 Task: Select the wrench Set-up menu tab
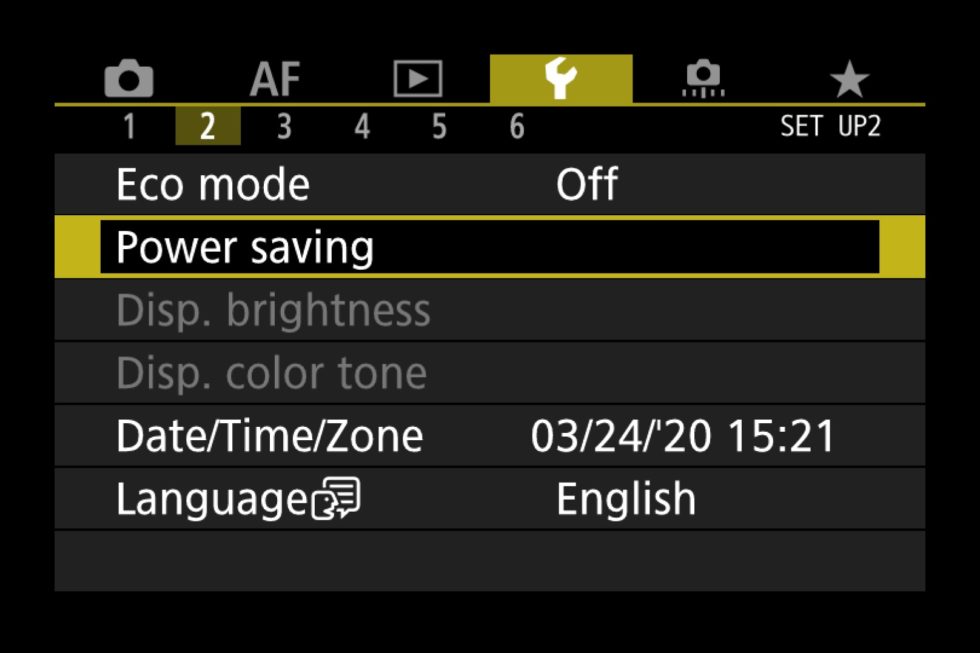pyautogui.click(x=561, y=79)
